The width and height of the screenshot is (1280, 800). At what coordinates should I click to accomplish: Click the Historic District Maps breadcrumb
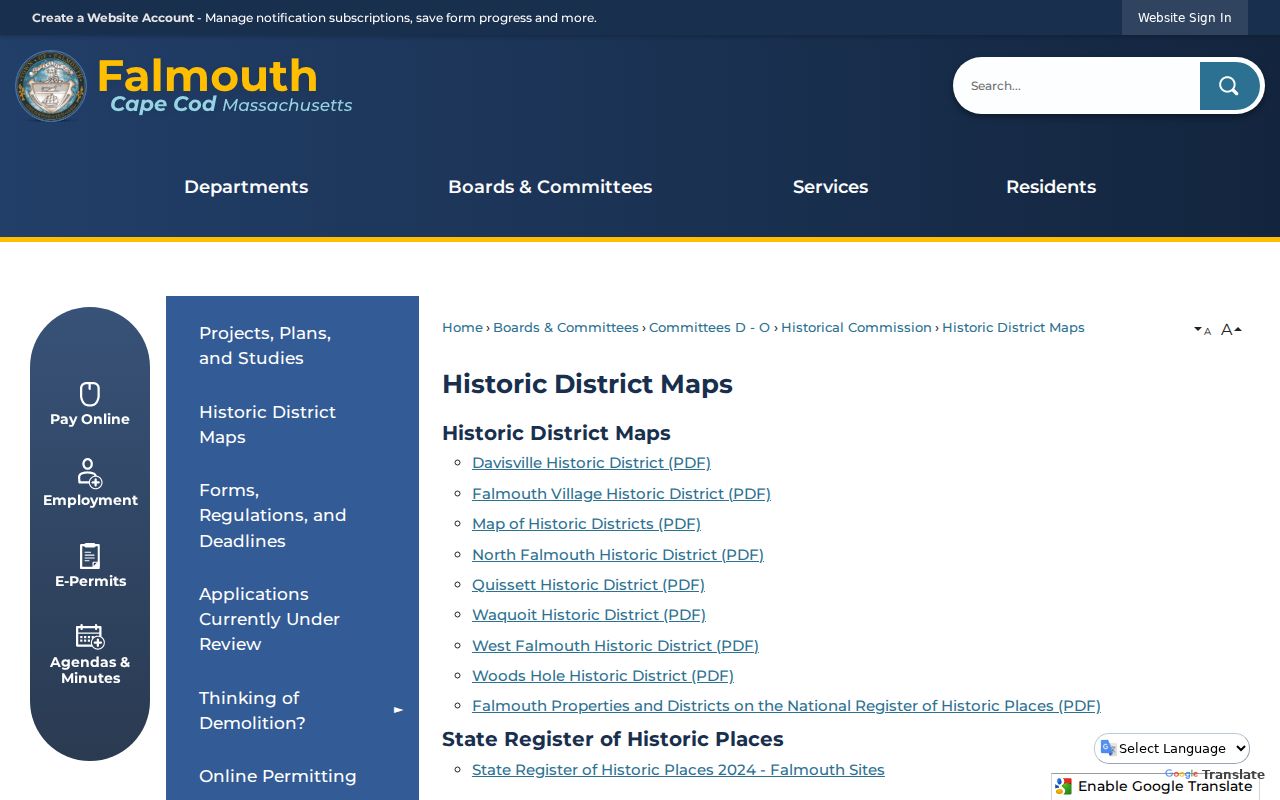(1013, 328)
